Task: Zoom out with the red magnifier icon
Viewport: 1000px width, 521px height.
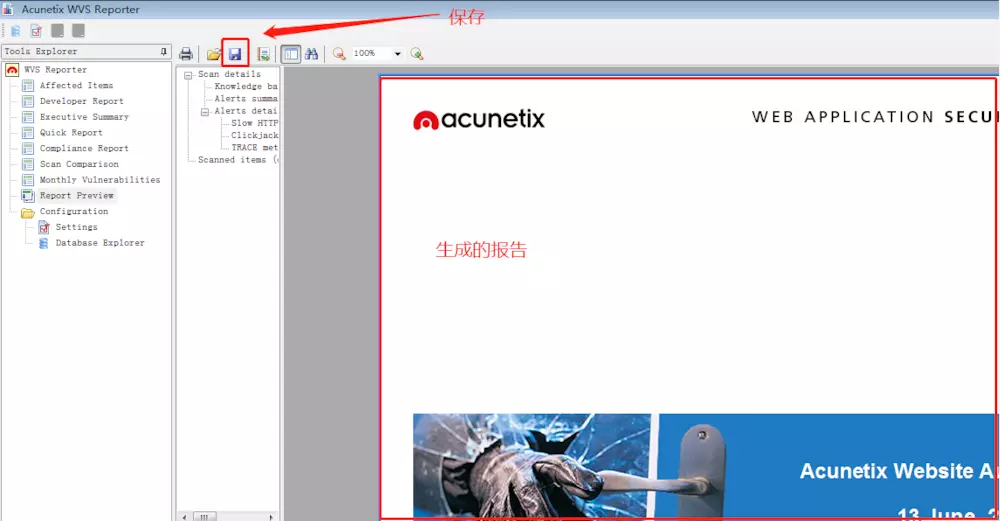Action: pos(339,54)
